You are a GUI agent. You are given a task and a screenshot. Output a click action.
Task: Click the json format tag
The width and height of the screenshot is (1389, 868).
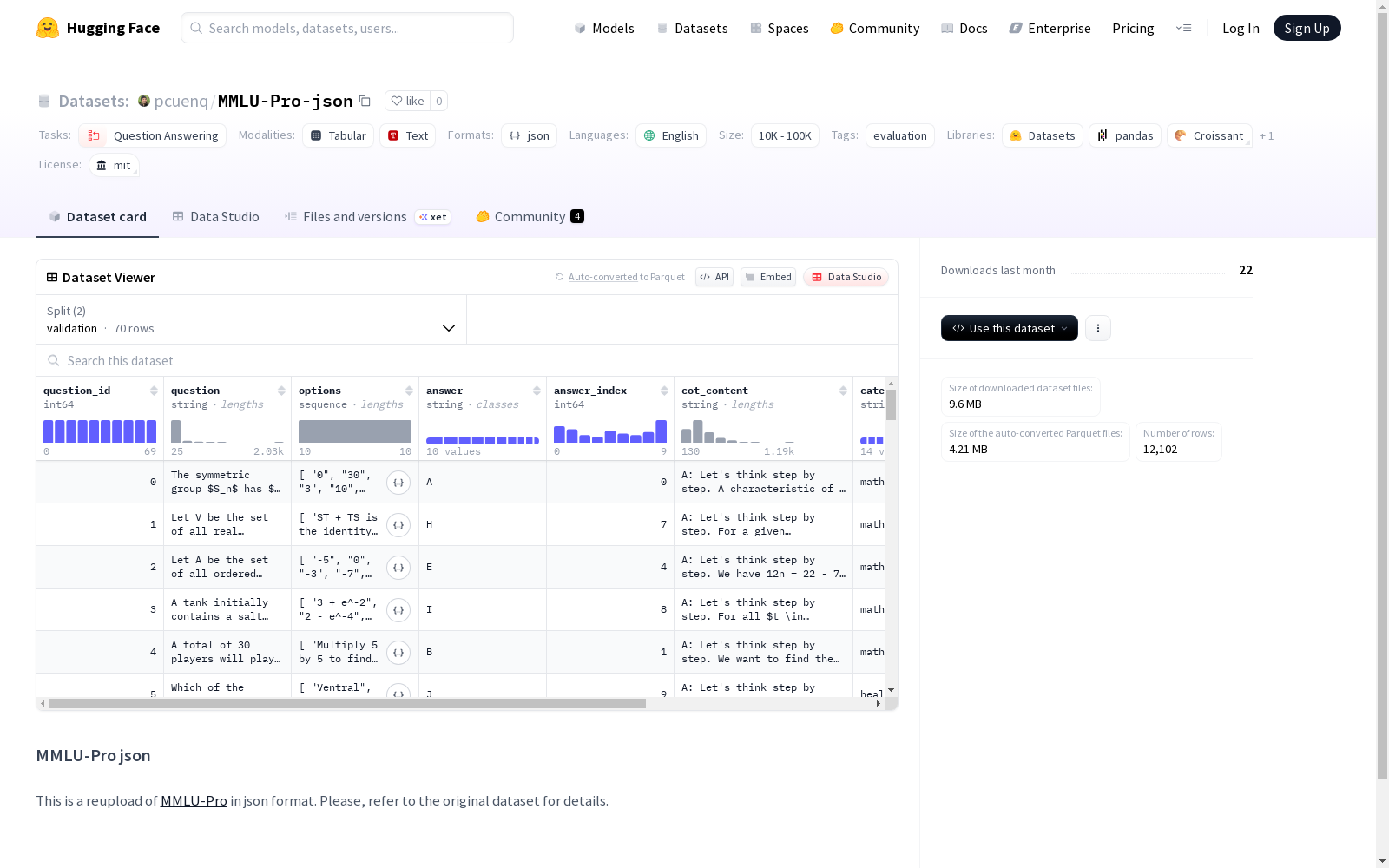tap(530, 135)
